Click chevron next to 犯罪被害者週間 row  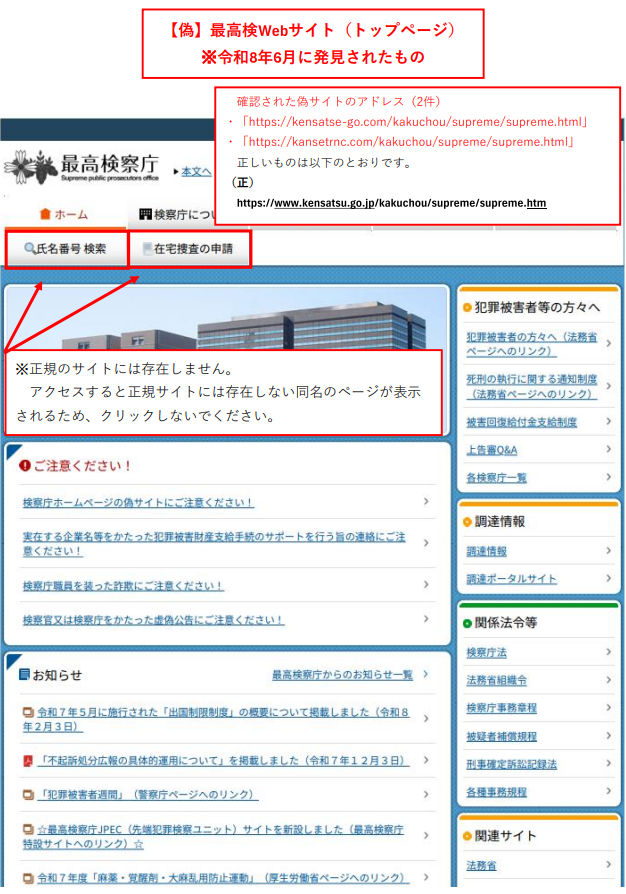click(426, 794)
